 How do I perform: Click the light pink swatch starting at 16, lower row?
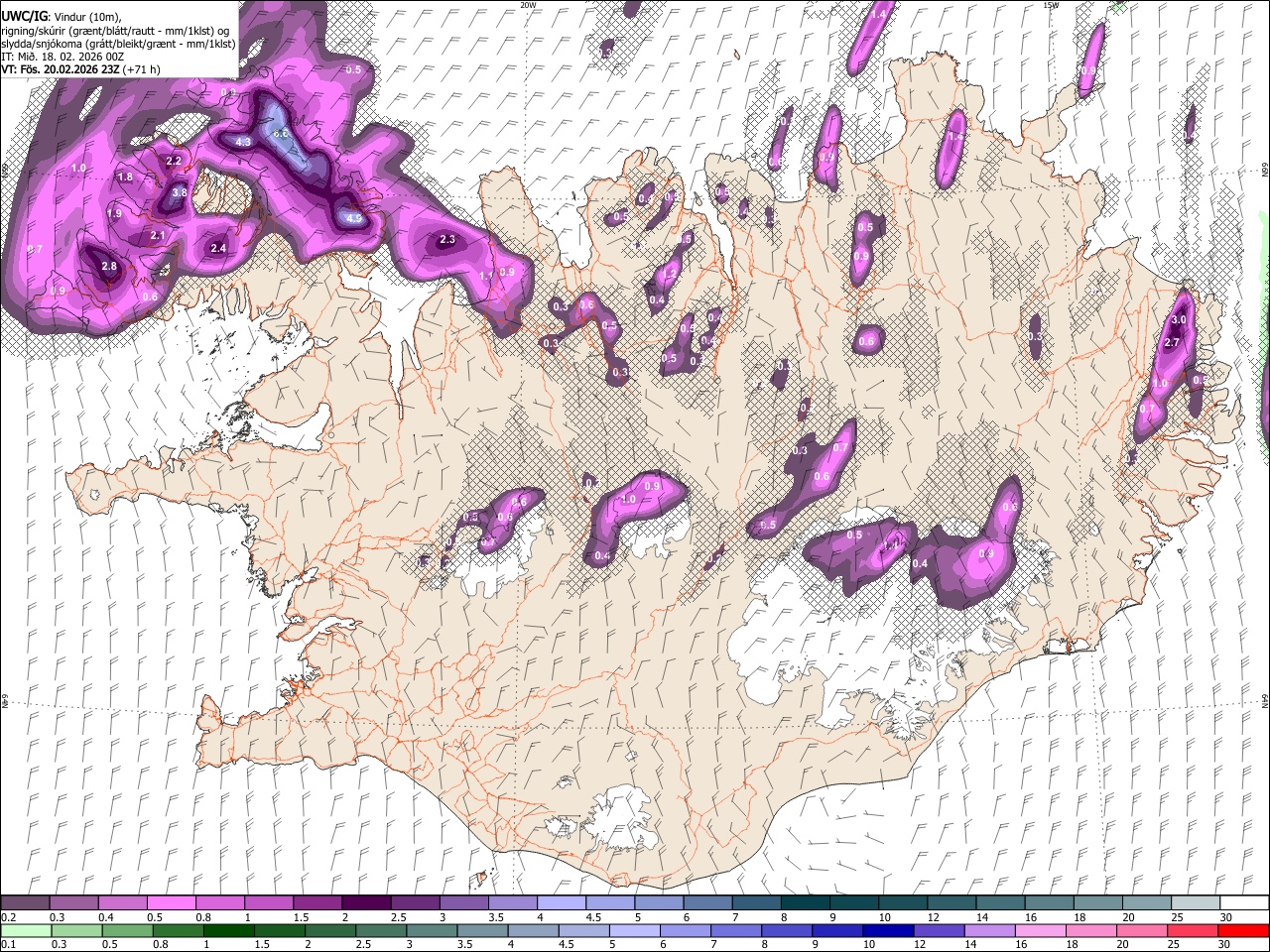tap(1039, 930)
